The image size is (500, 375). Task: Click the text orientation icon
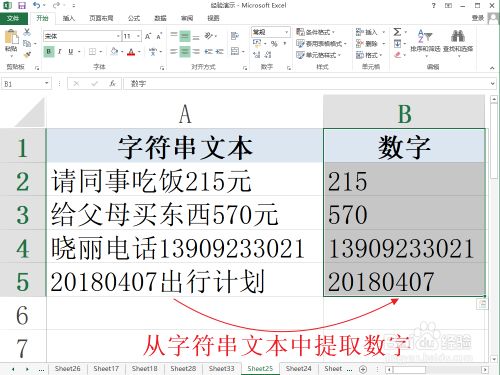point(209,35)
